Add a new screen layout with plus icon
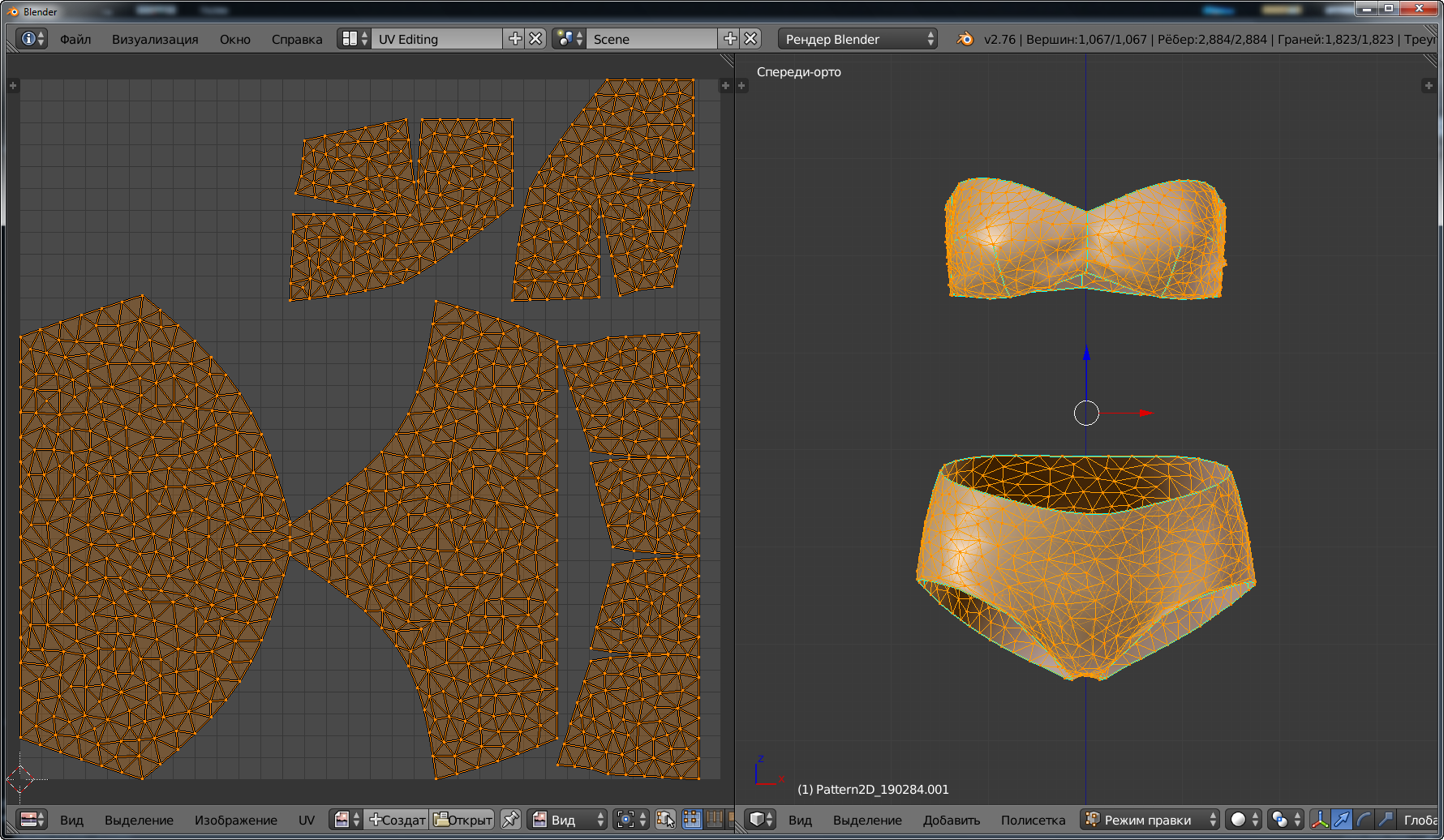This screenshot has width=1444, height=840. (515, 39)
